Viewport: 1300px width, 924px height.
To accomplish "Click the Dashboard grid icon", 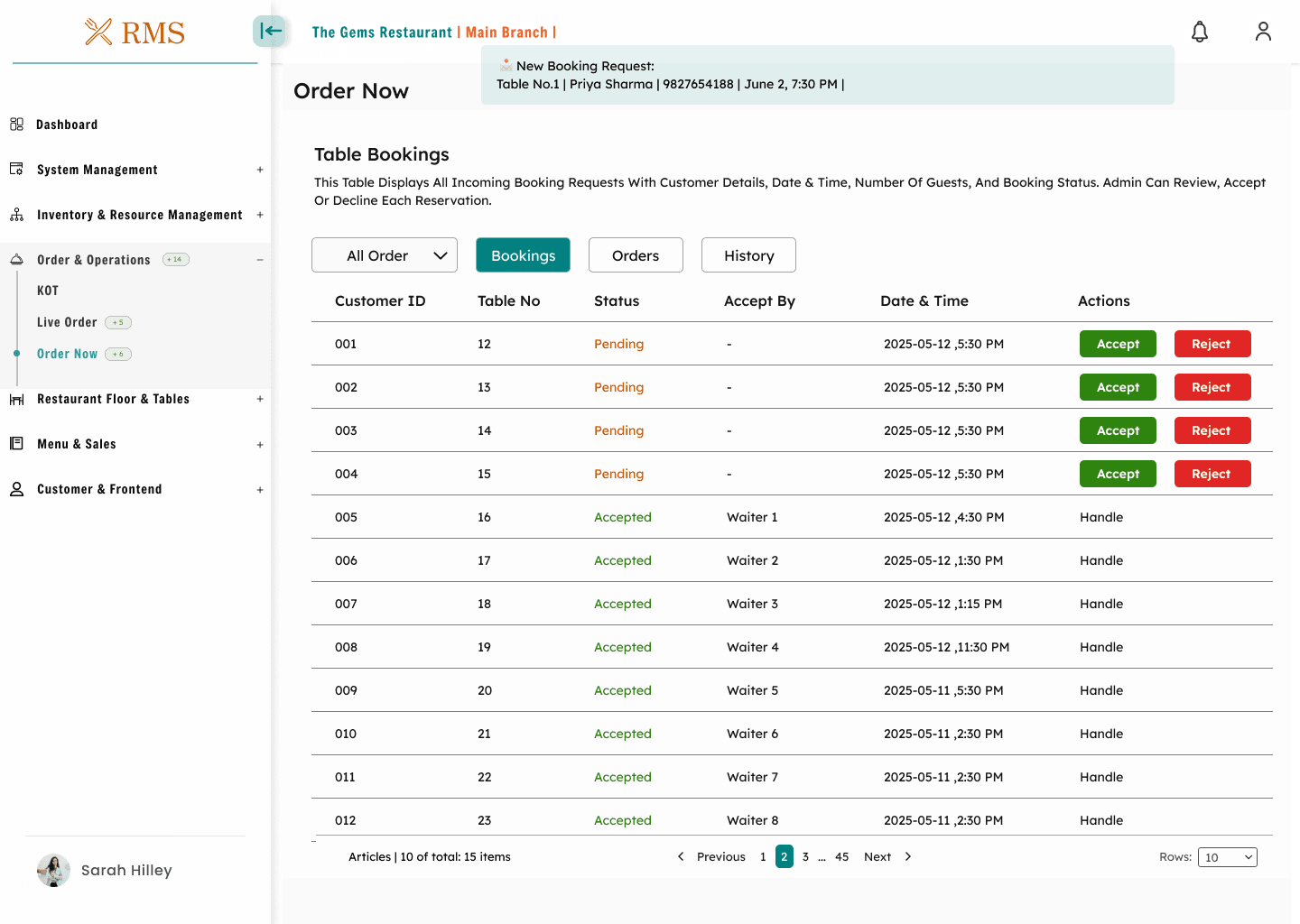I will pos(16,125).
